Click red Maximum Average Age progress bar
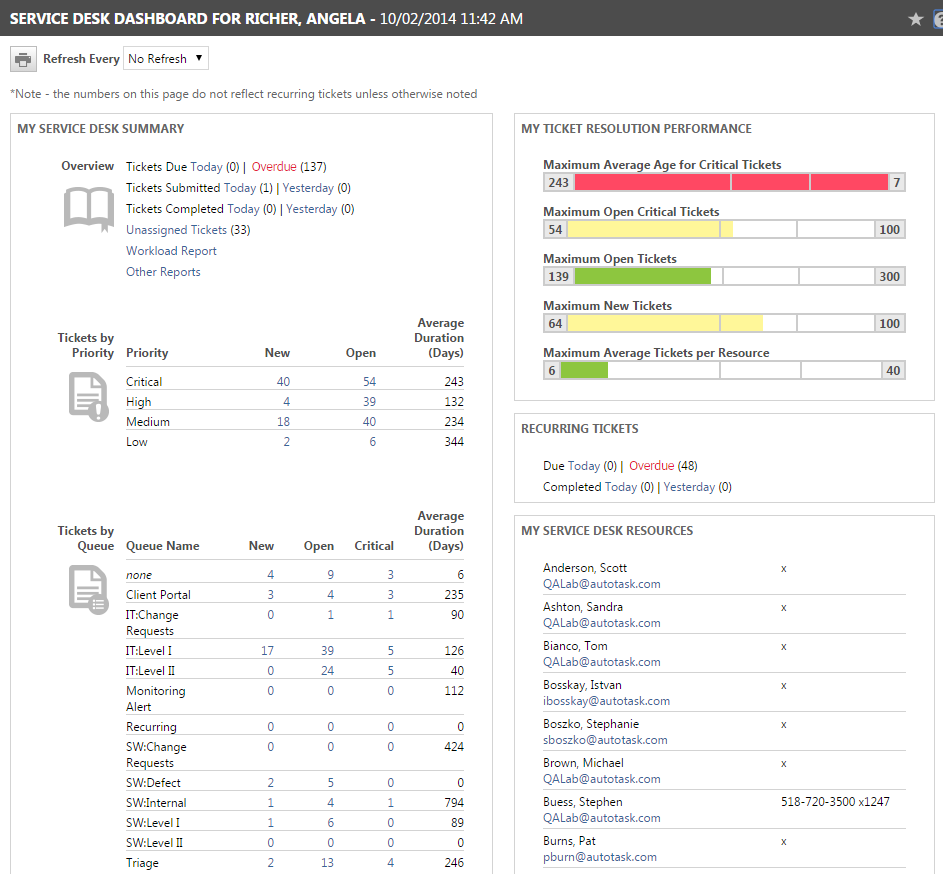943x874 pixels. point(731,182)
